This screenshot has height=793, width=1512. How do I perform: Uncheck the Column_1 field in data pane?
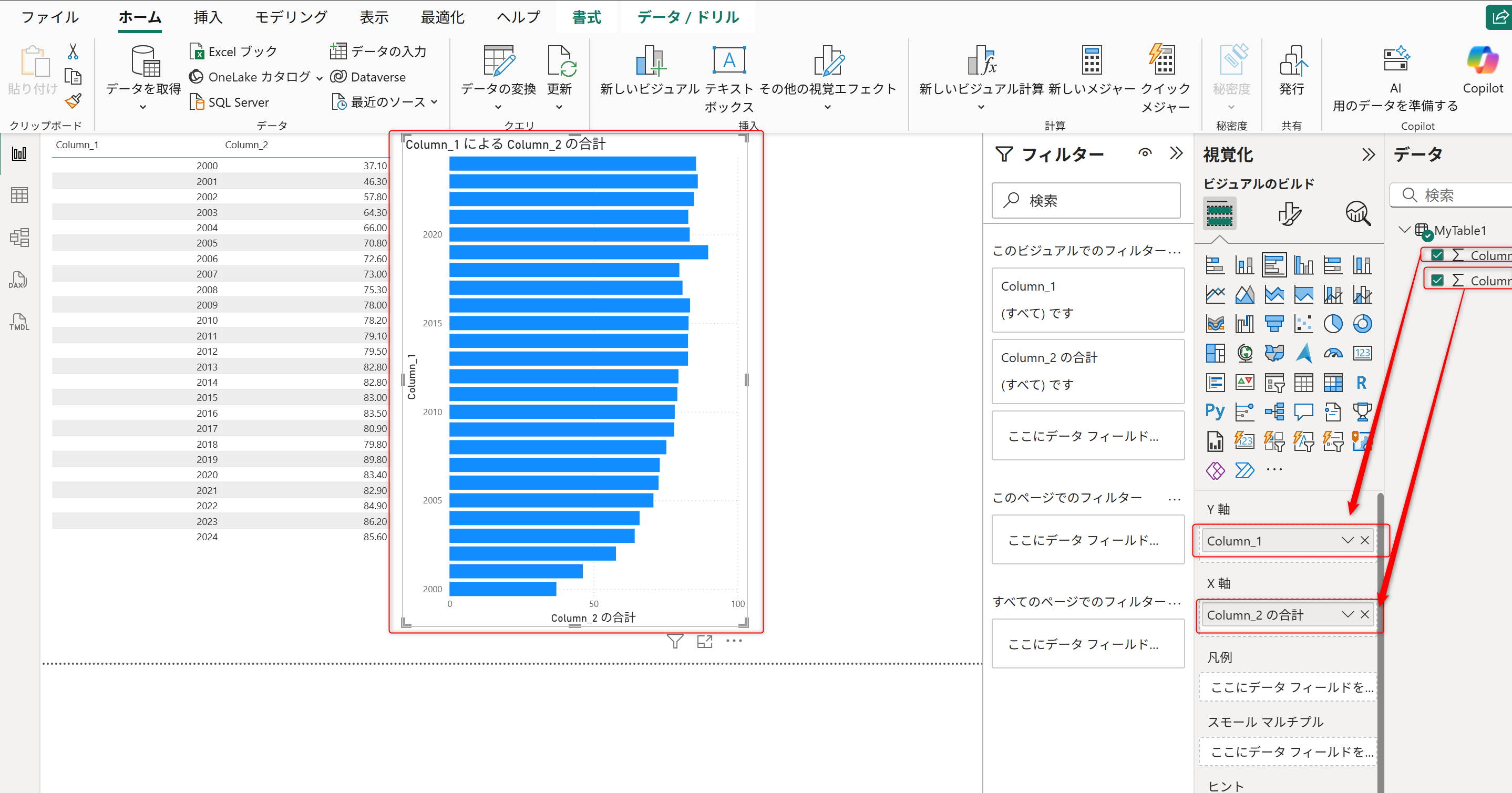pyautogui.click(x=1437, y=255)
